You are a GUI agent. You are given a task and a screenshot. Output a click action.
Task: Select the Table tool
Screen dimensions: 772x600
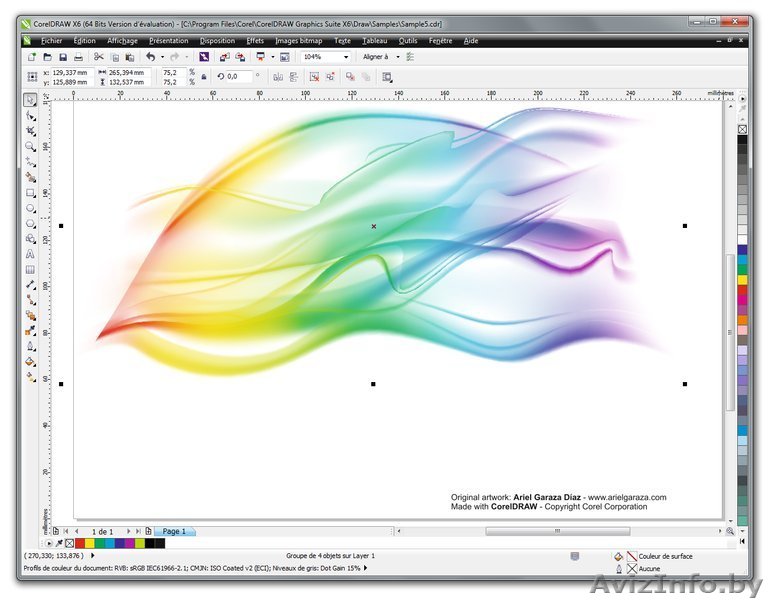click(31, 269)
